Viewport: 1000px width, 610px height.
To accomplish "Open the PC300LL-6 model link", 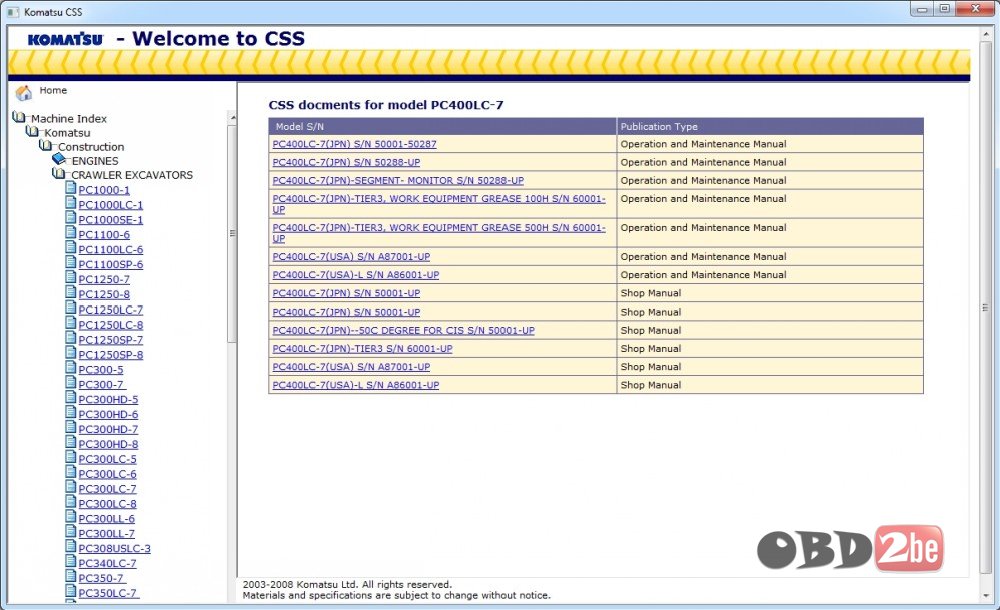I will pyautogui.click(x=107, y=519).
